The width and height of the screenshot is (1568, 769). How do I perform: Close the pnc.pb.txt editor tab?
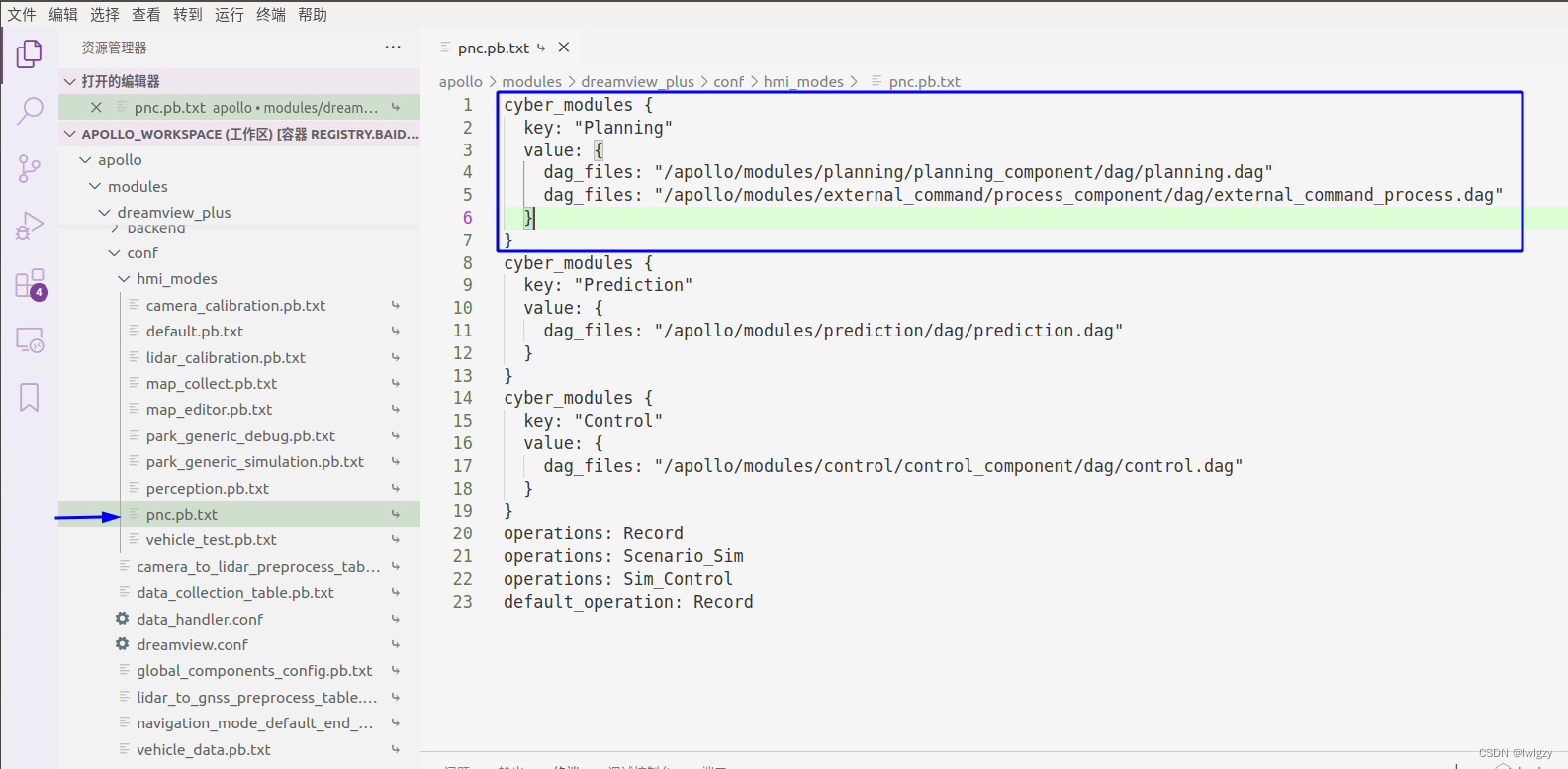point(564,48)
